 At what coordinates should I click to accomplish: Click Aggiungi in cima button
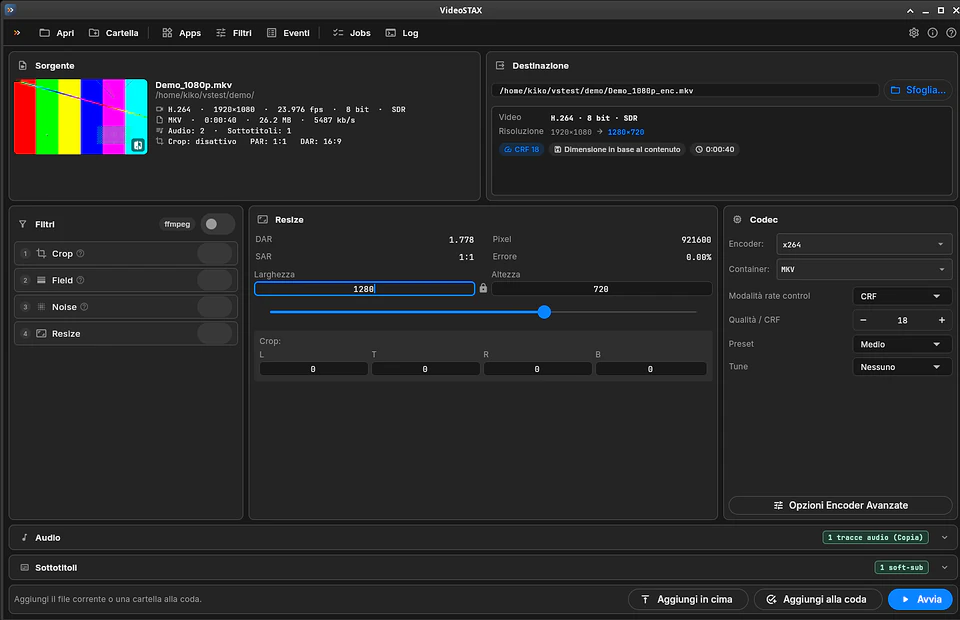click(x=688, y=599)
